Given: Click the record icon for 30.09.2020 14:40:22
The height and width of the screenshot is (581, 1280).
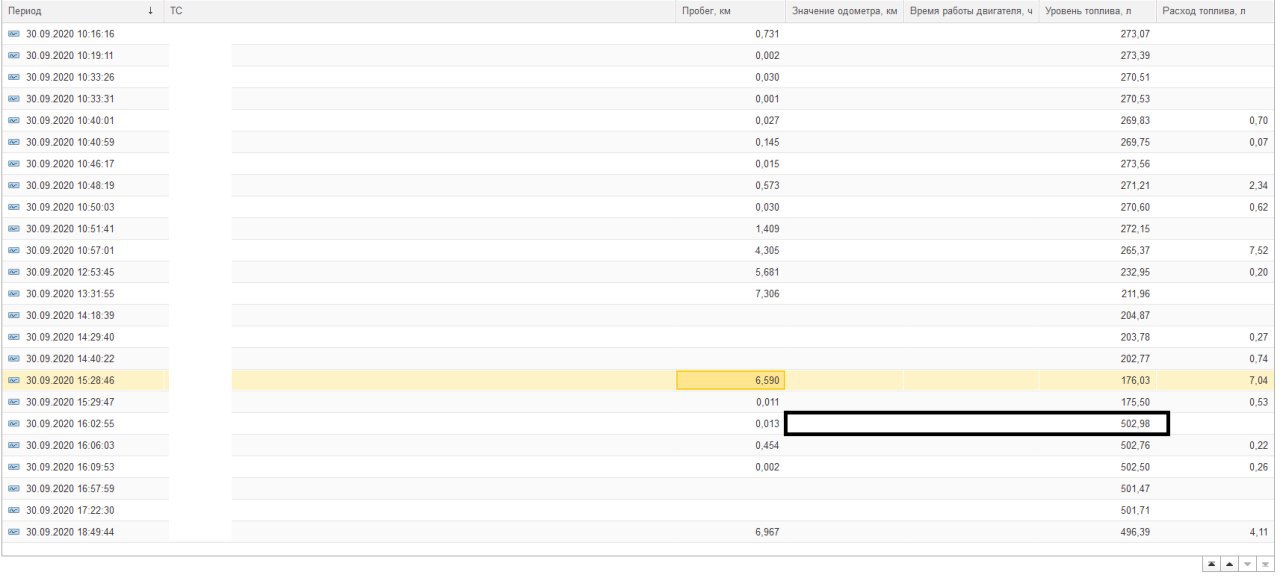Looking at the screenshot, I should (x=14, y=358).
